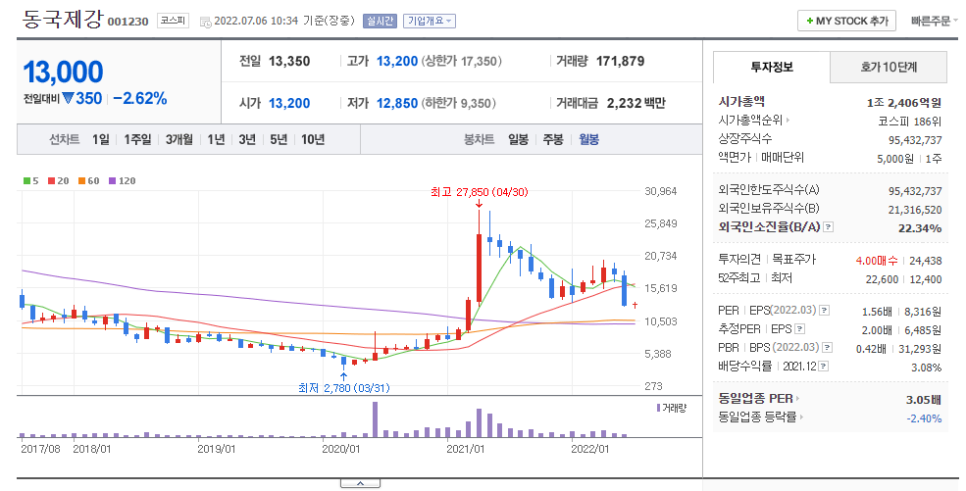Click the 상장주식수 value 95,432,737
Image resolution: width=966 pixels, height=491 pixels.
(x=915, y=140)
